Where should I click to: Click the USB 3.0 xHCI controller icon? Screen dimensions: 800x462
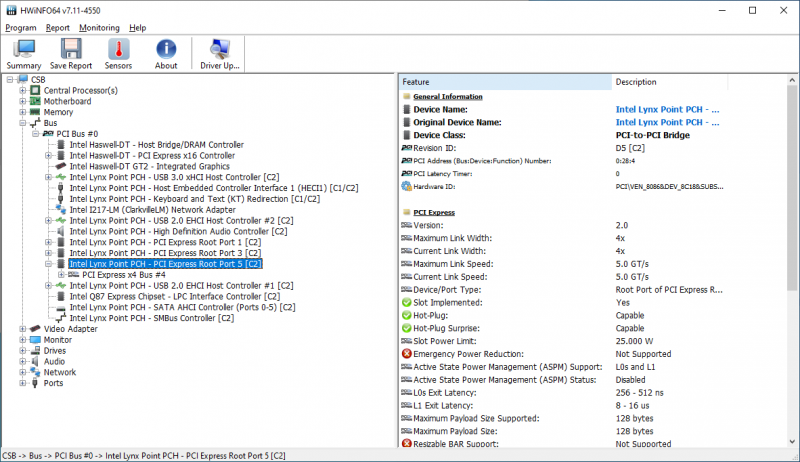61,177
